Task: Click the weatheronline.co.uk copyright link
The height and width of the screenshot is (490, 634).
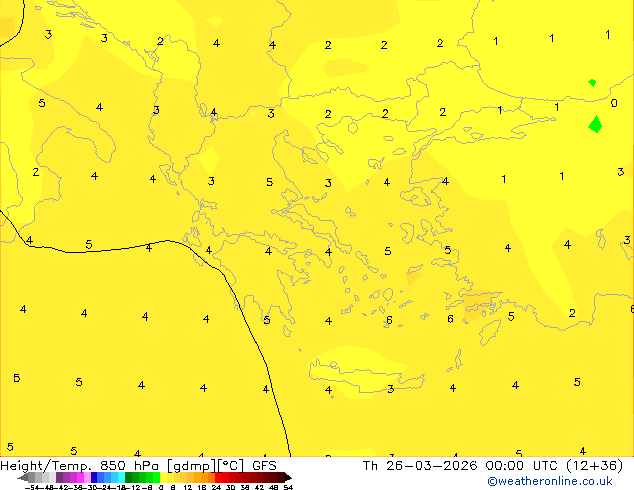Action: [x=550, y=481]
